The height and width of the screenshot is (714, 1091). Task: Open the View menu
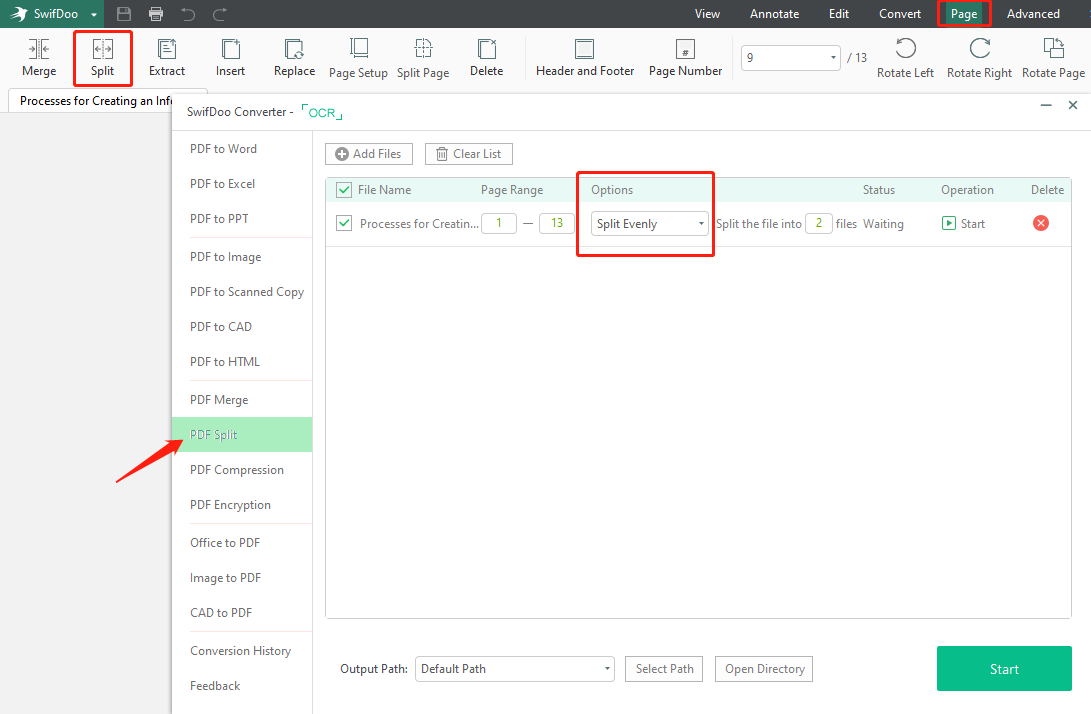707,14
